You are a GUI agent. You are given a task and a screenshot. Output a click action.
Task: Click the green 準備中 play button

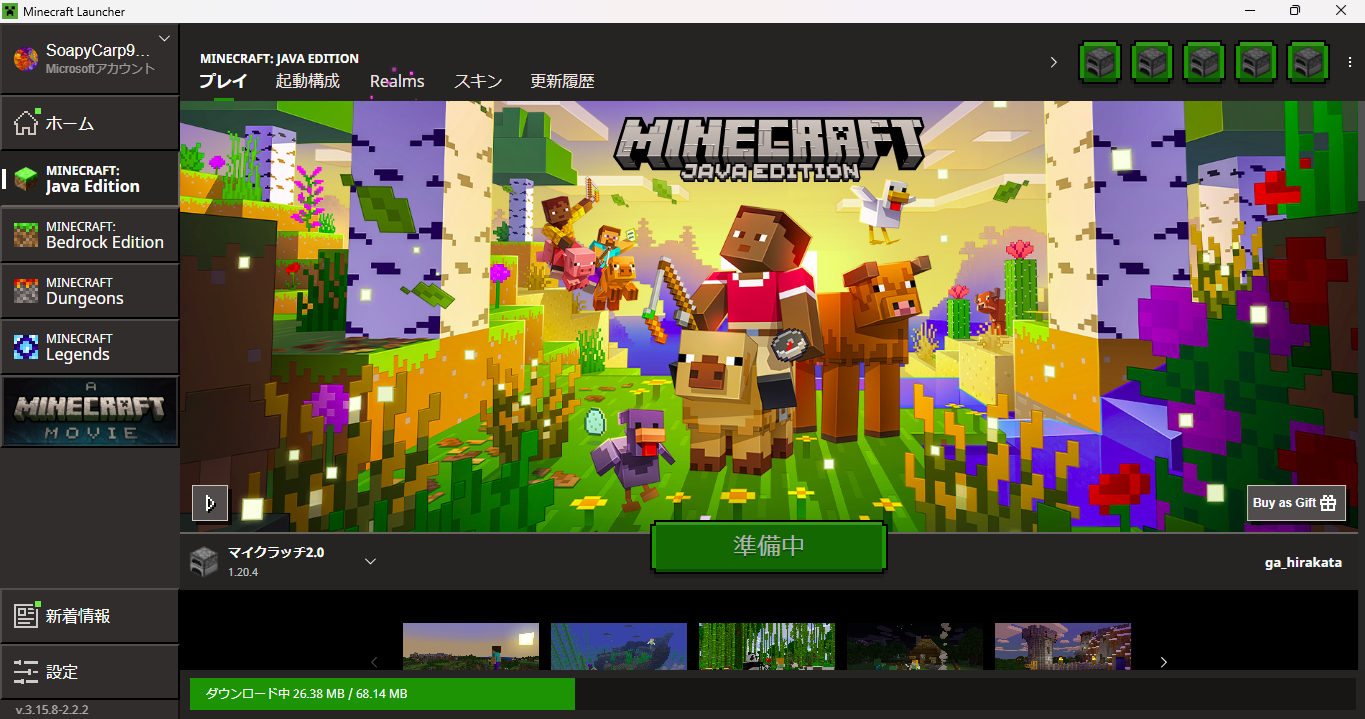[x=769, y=546]
